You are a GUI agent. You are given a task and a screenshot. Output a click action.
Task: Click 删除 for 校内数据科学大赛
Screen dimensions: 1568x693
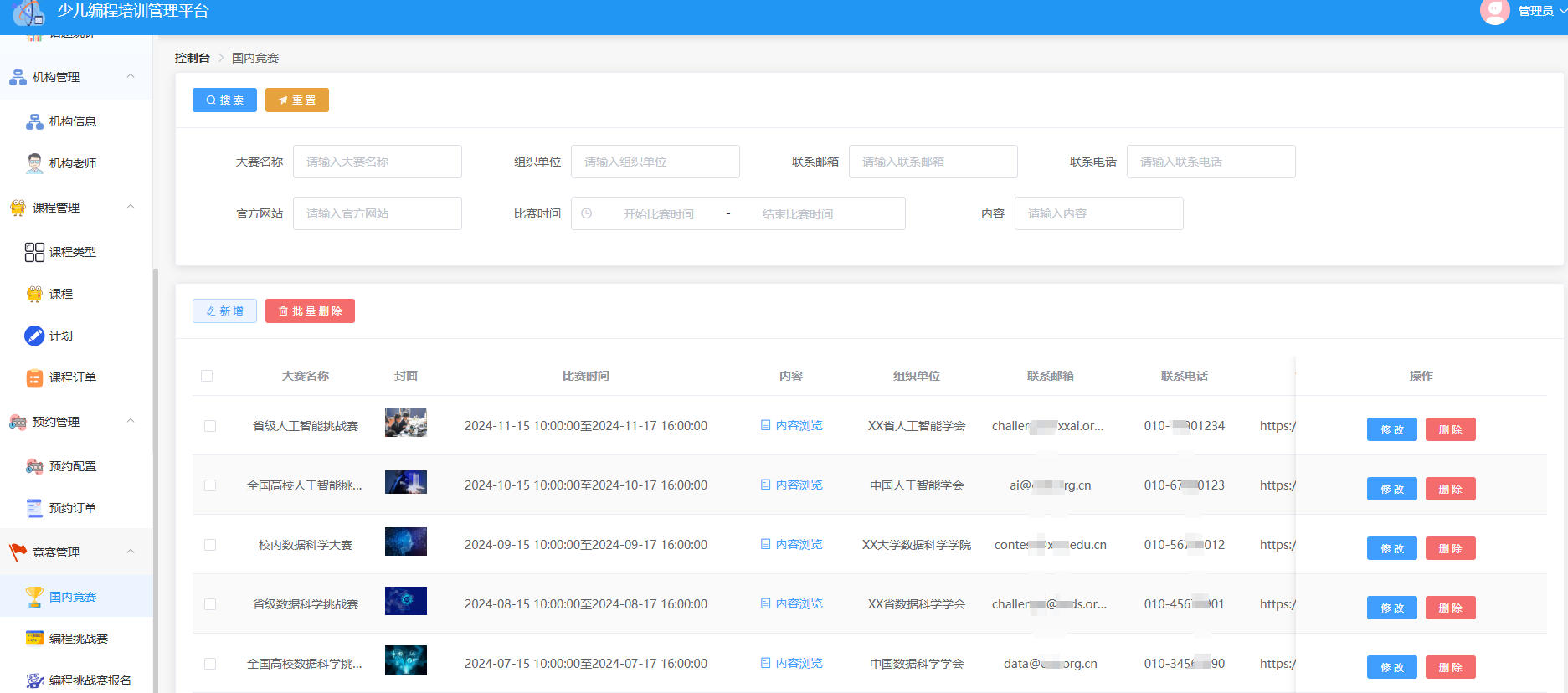click(1451, 548)
